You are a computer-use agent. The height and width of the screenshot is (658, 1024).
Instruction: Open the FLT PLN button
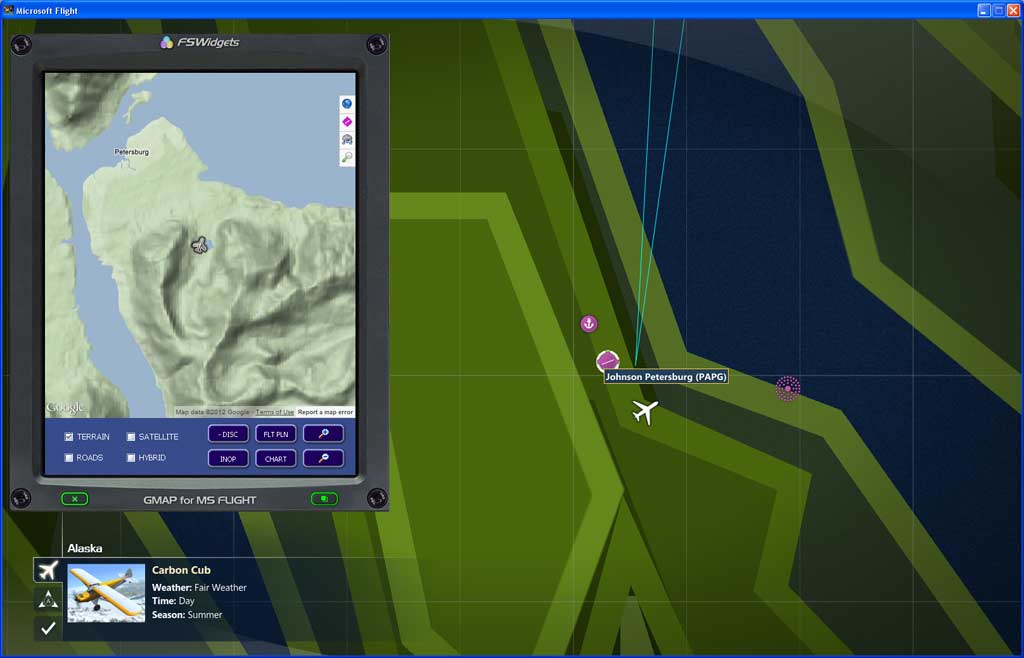[x=276, y=434]
